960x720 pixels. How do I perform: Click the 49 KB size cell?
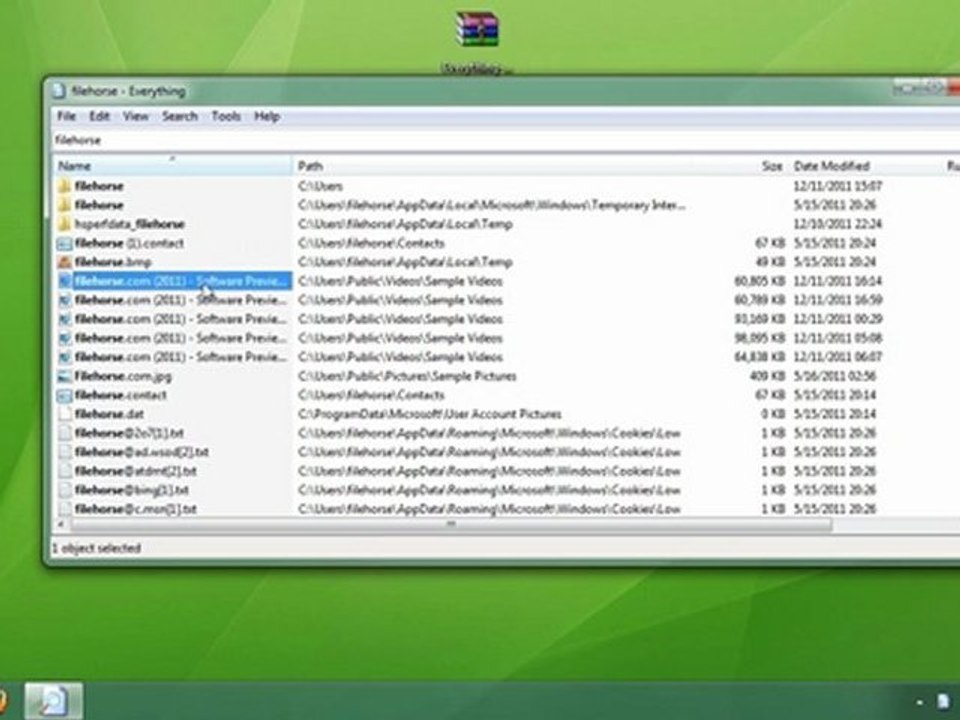click(x=770, y=262)
